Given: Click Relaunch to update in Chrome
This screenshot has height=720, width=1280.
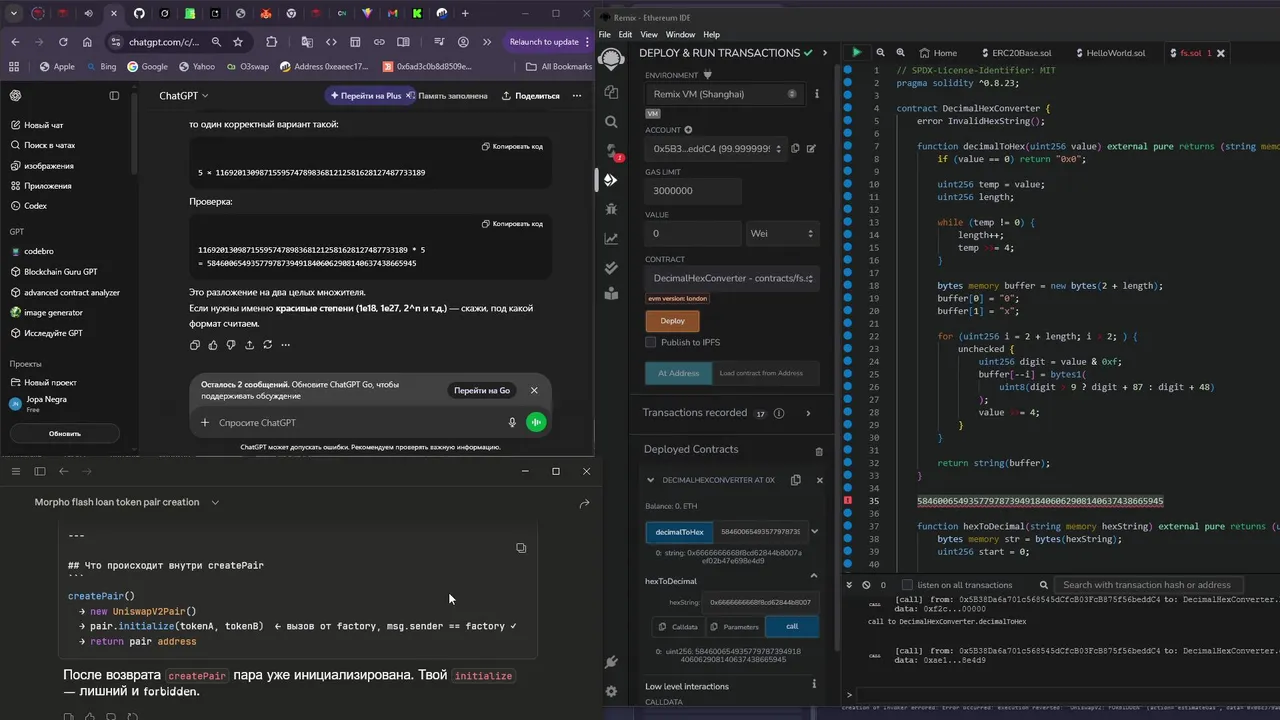Looking at the screenshot, I should 545,42.
